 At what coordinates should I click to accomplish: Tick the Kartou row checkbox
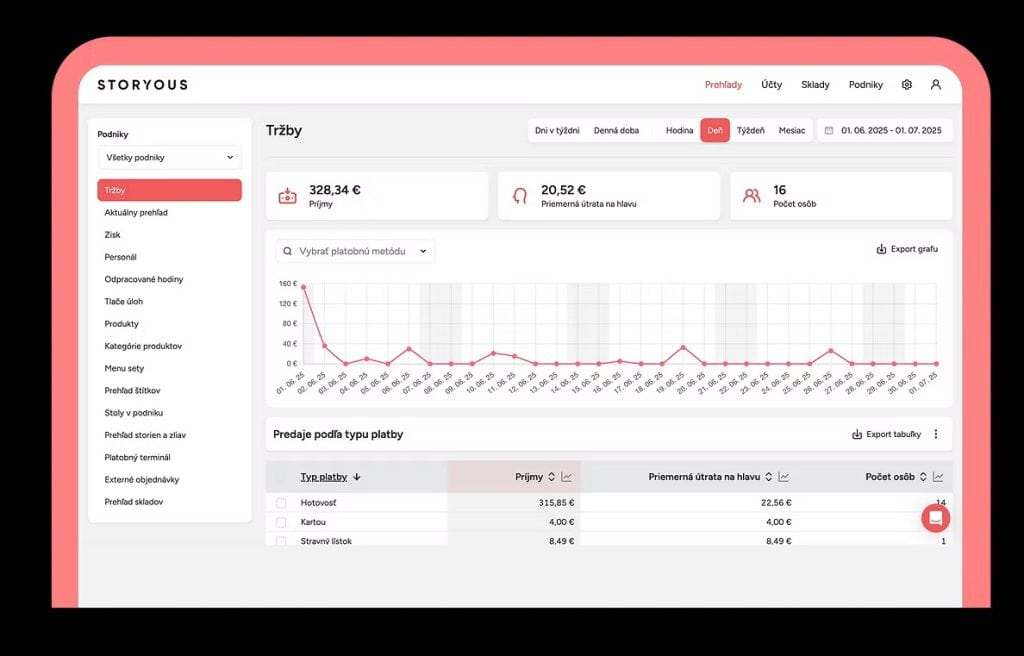(x=281, y=522)
